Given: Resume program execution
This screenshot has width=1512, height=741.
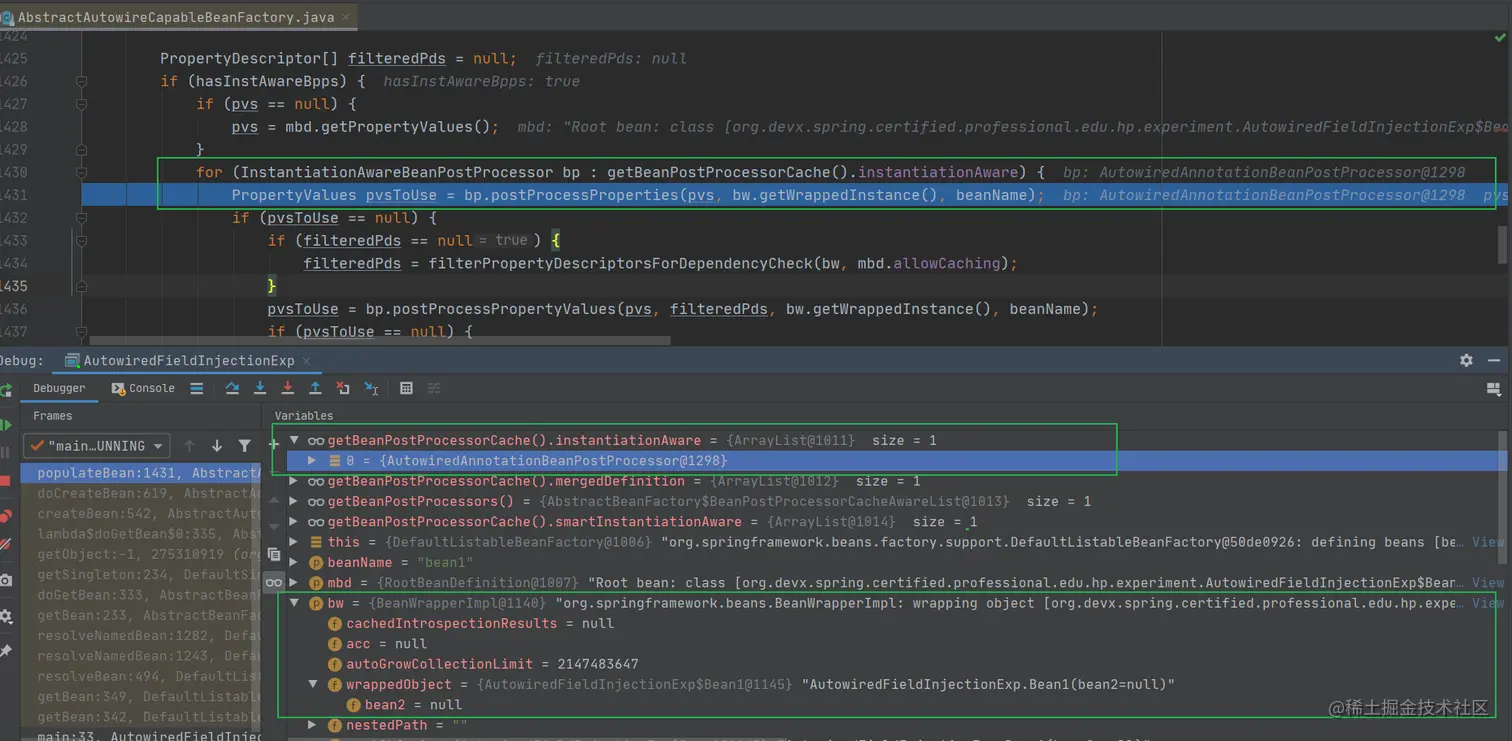Looking at the screenshot, I should point(5,425).
